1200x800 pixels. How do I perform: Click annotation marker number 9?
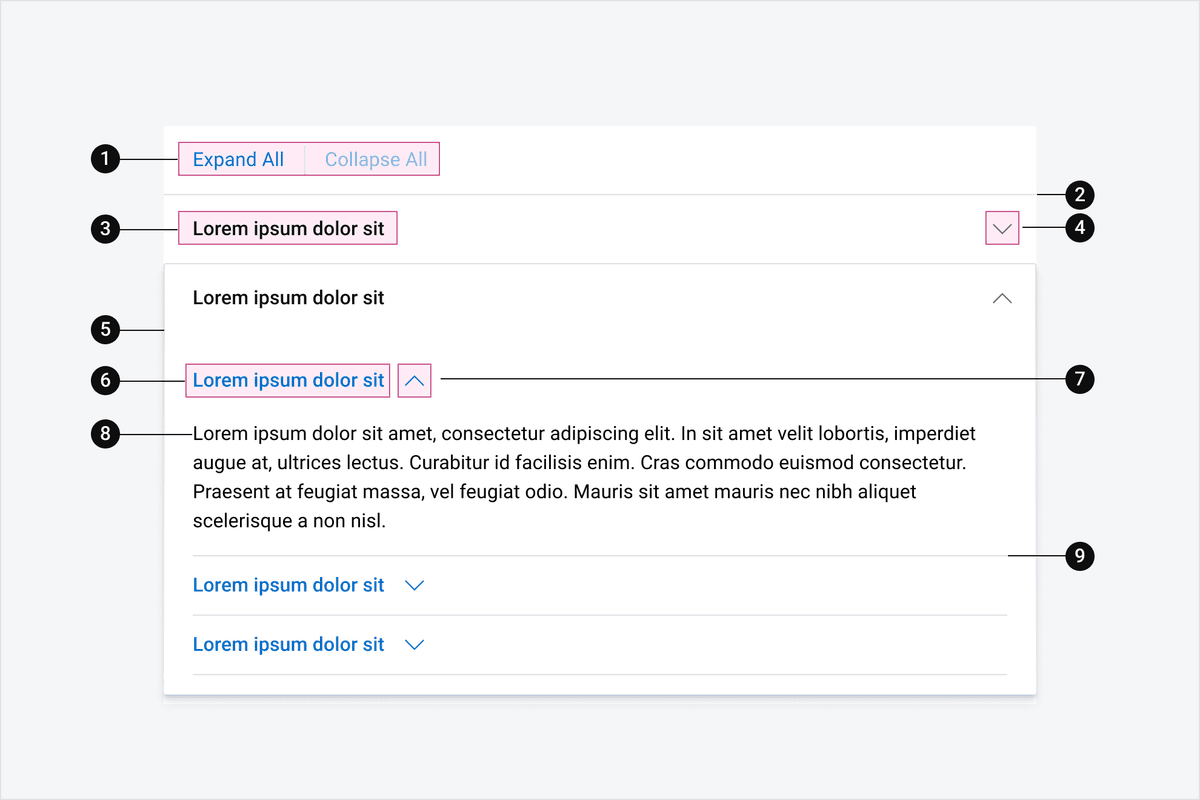pyautogui.click(x=1080, y=555)
